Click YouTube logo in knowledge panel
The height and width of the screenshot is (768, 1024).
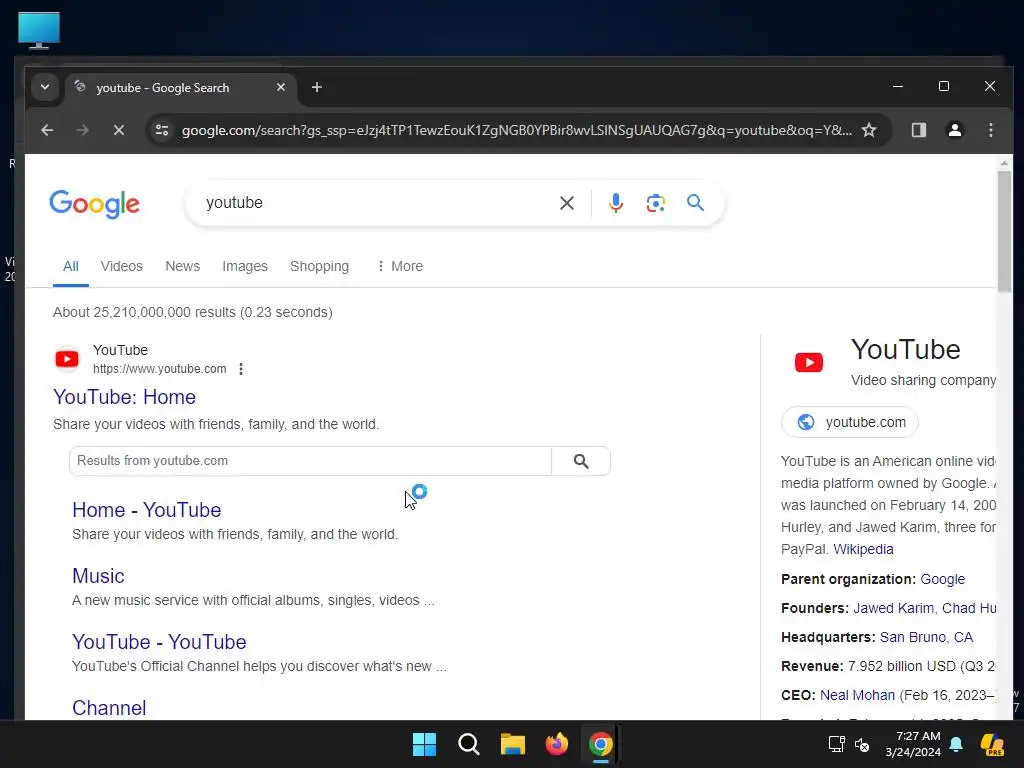pyautogui.click(x=808, y=362)
